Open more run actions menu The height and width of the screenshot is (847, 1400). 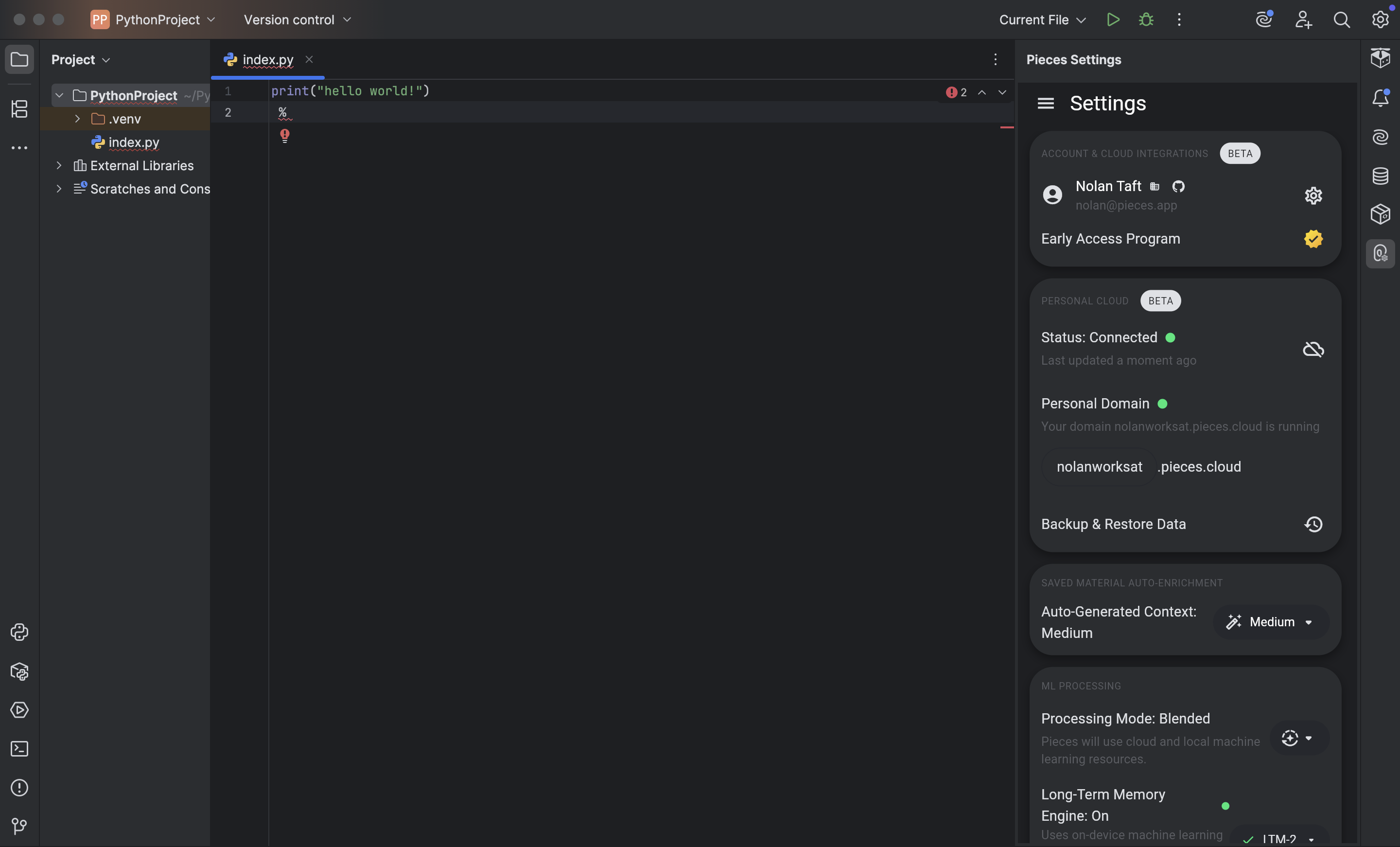pos(1179,20)
